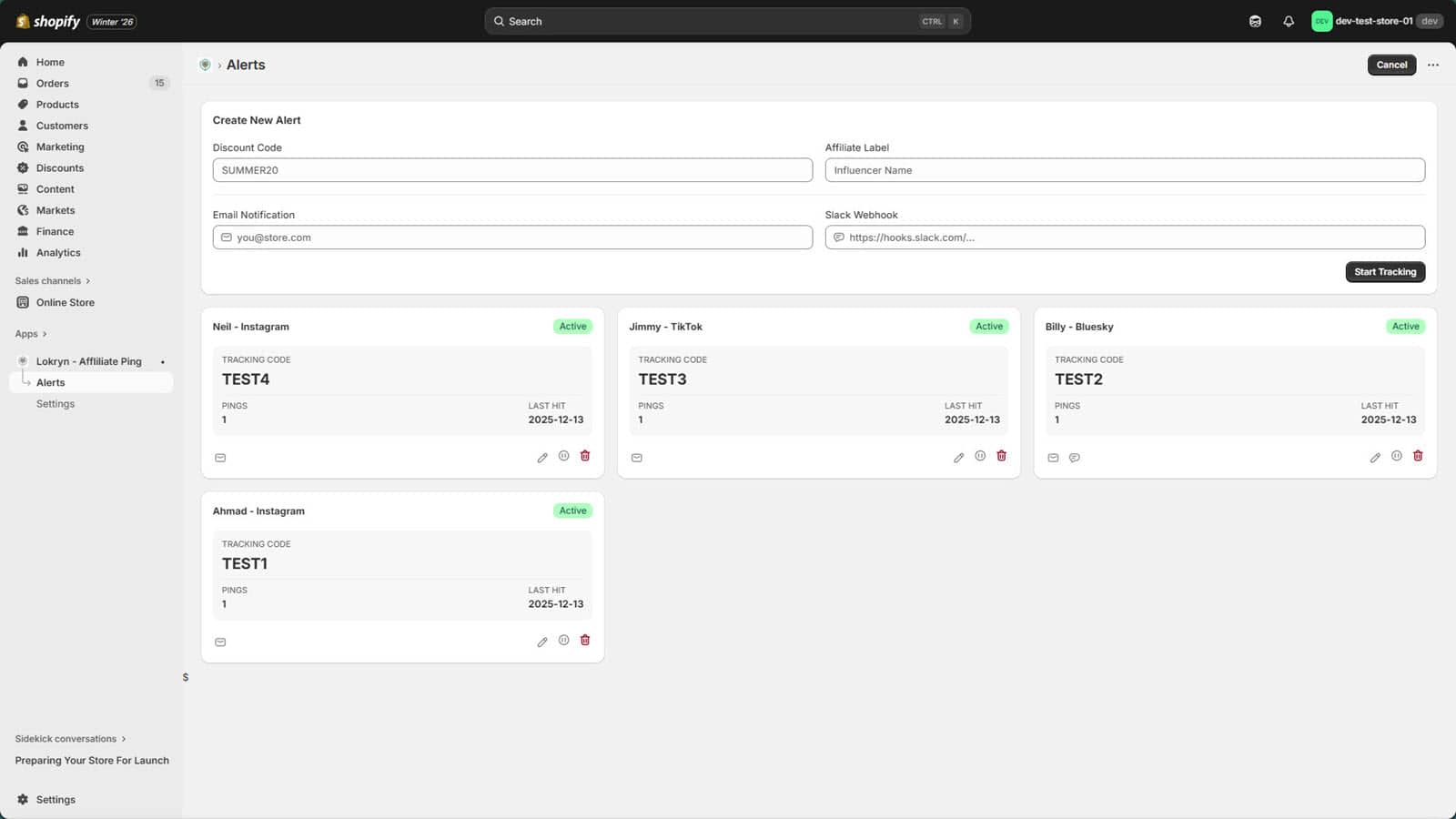Click the Cancel button
1456x819 pixels.
1391,65
